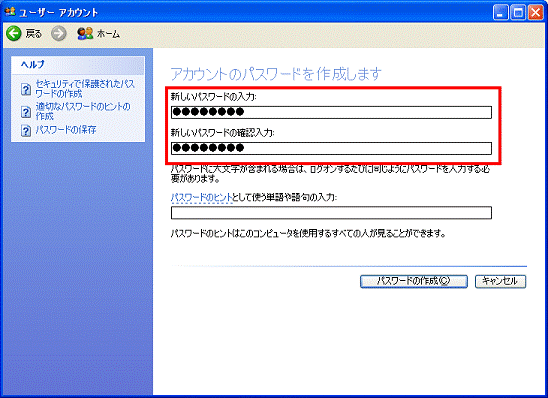The width and height of the screenshot is (548, 398).
Task: Open パスワードの保存 help link
Action: point(66,130)
